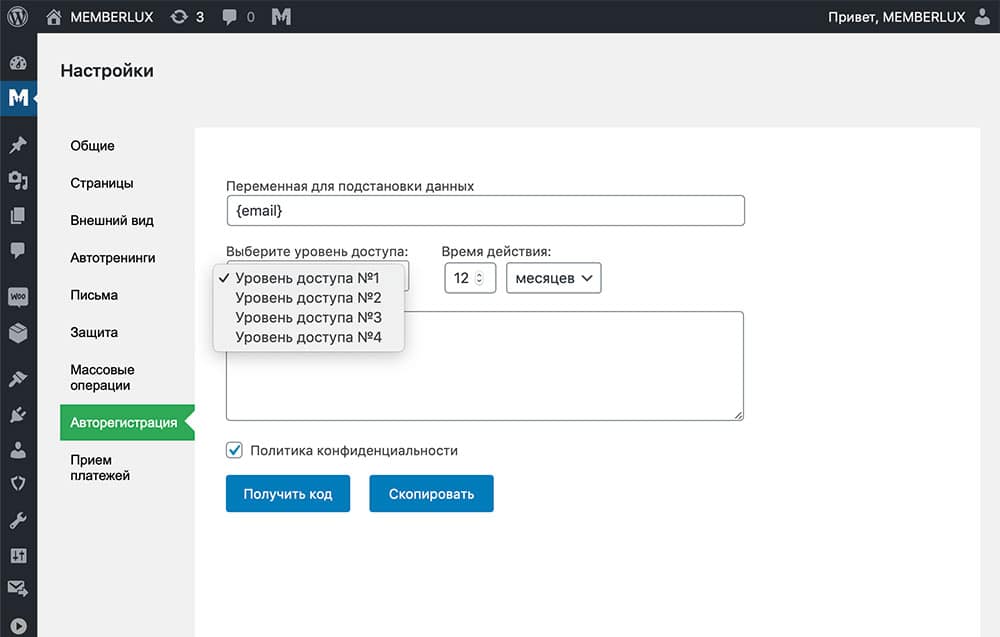Open Tools wrench icon in sidebar

18,520
